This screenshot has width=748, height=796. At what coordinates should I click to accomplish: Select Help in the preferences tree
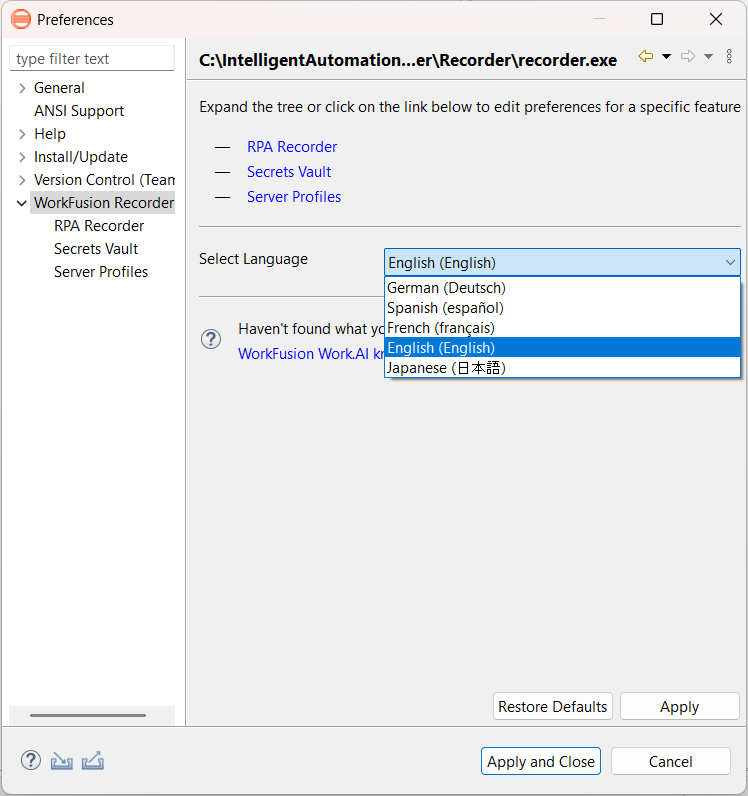[50, 134]
